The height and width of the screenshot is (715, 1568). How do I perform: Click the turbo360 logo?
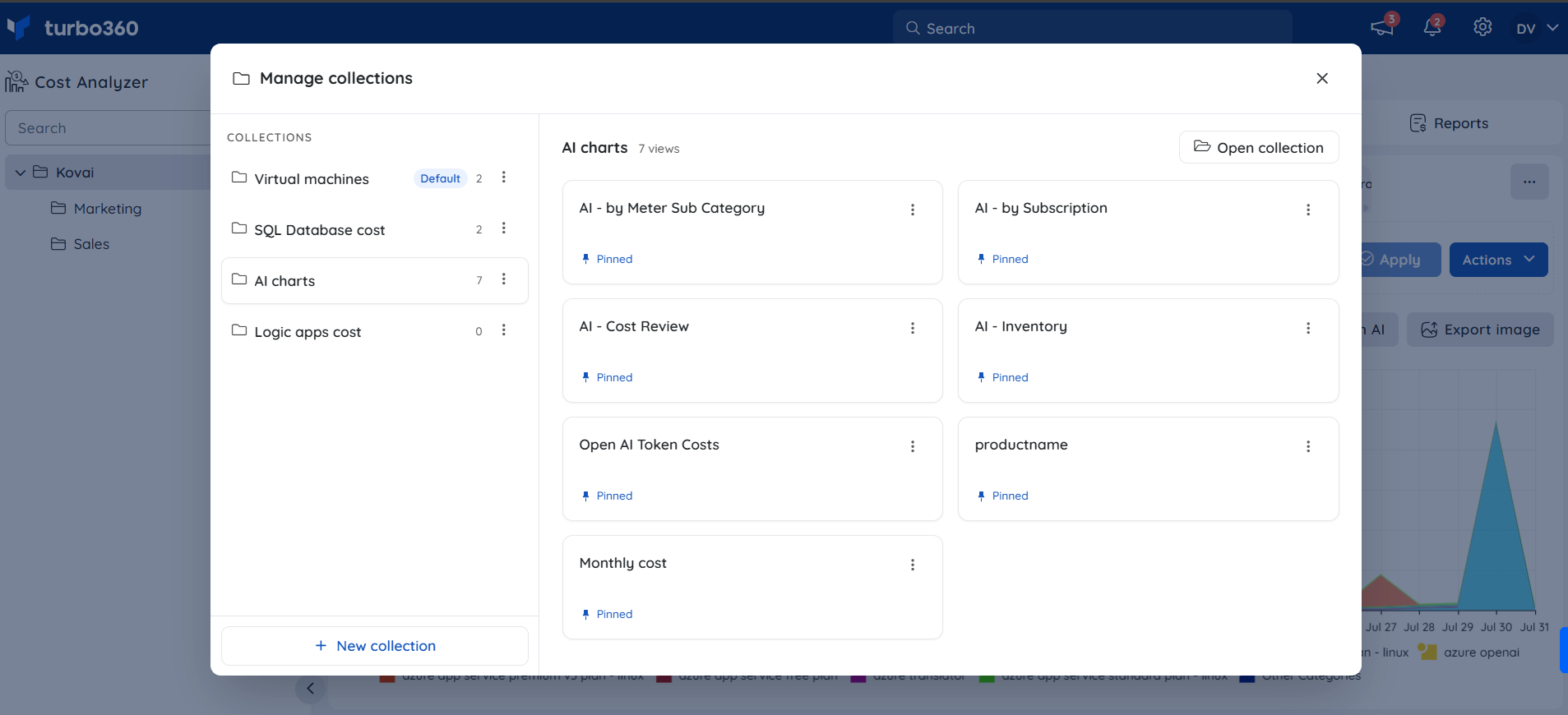pyautogui.click(x=72, y=28)
